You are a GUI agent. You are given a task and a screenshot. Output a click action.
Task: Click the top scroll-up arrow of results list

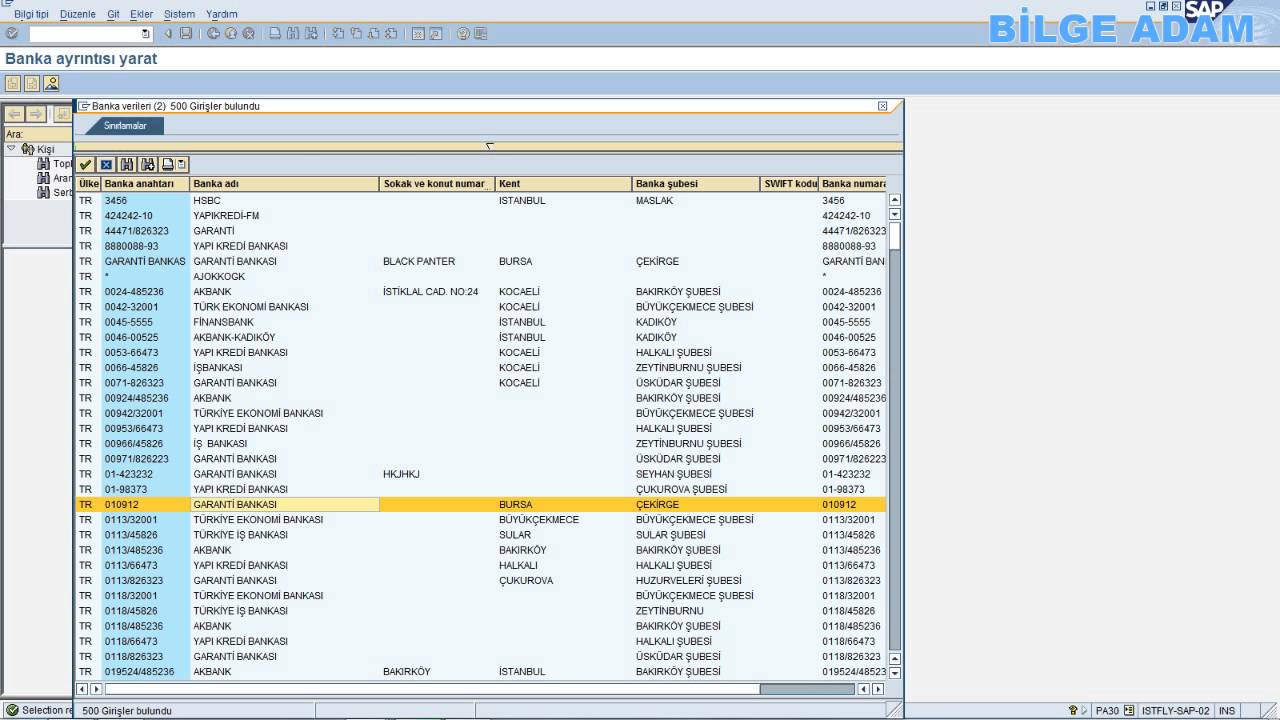coord(895,200)
